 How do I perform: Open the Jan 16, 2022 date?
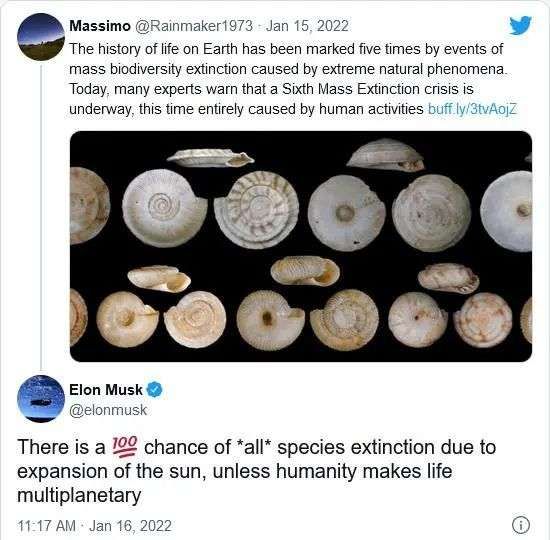tap(130, 526)
